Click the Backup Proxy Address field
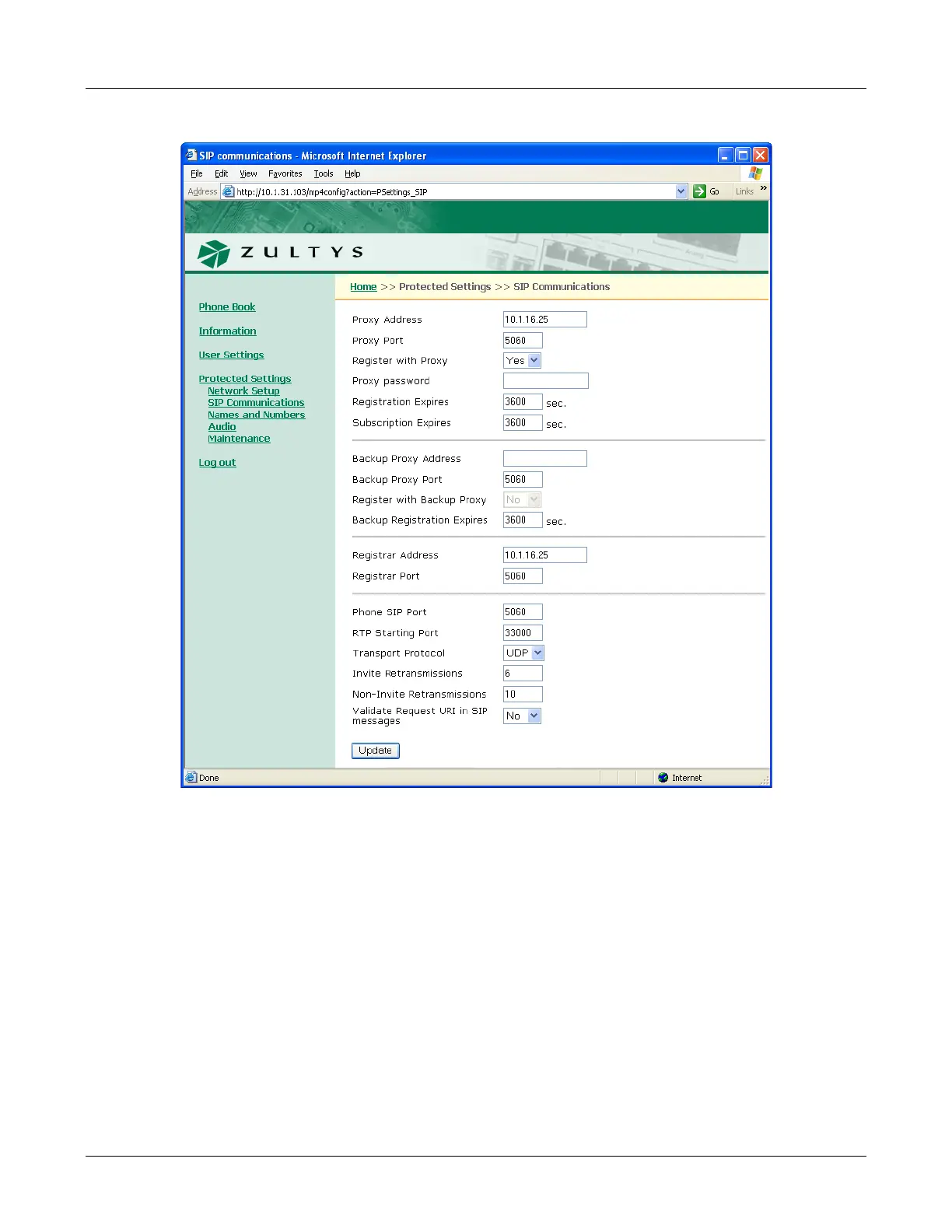The width and height of the screenshot is (952, 1232). [x=545, y=458]
